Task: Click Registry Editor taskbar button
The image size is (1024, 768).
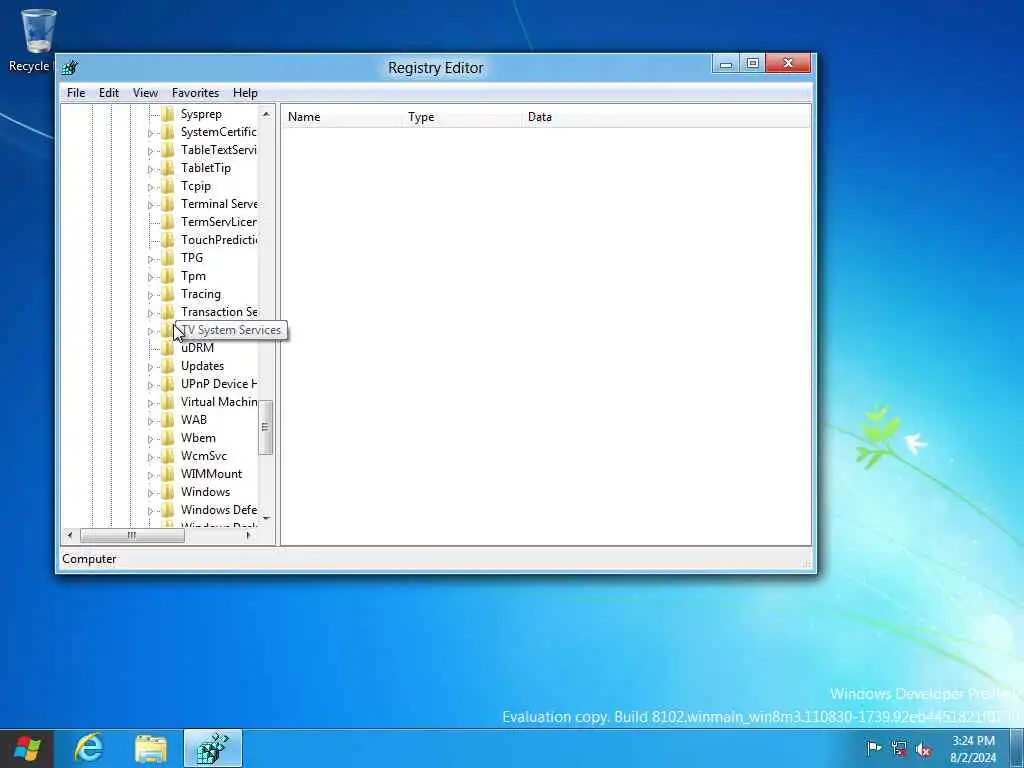Action: coord(213,748)
